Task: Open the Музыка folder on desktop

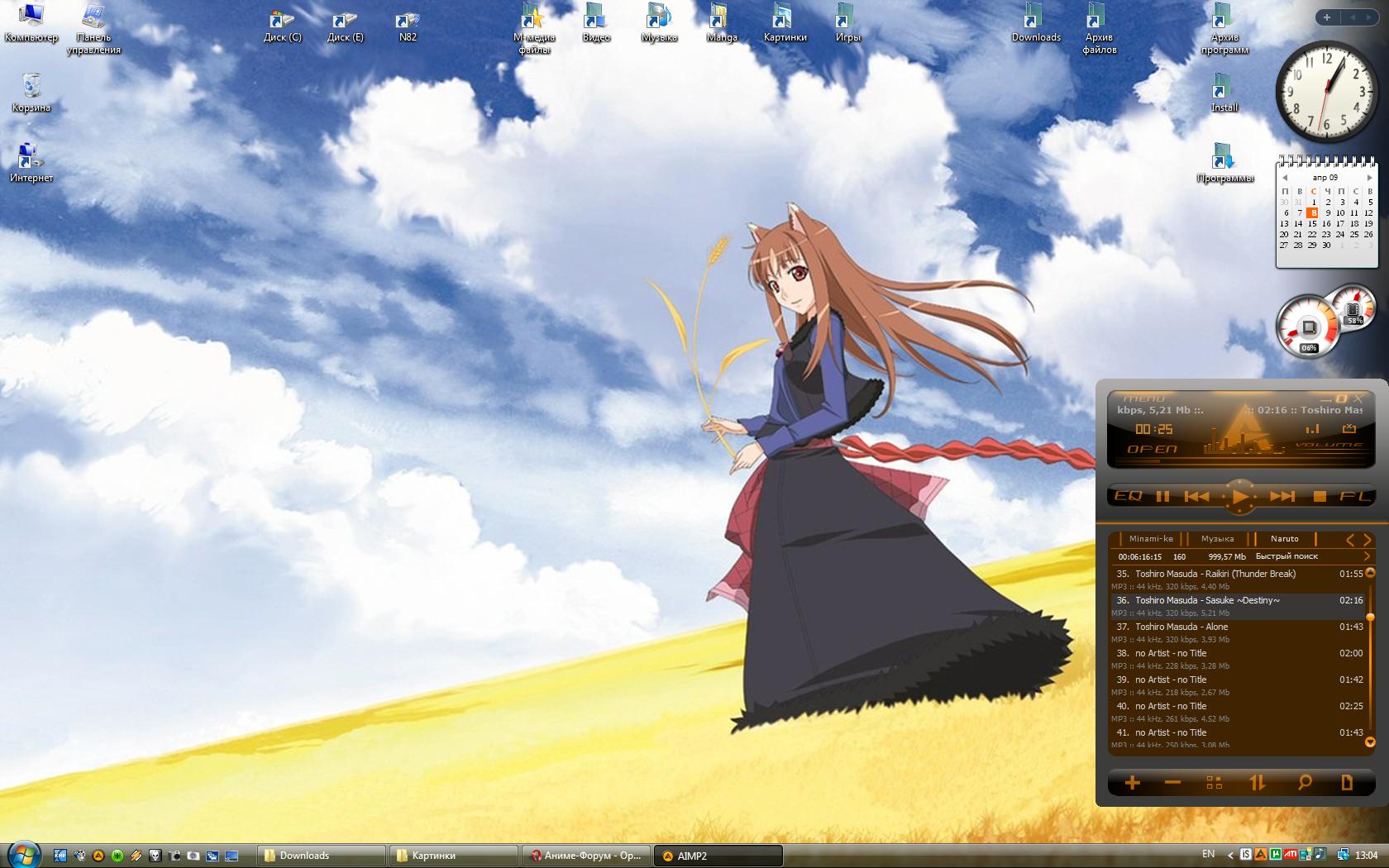Action: (x=659, y=23)
